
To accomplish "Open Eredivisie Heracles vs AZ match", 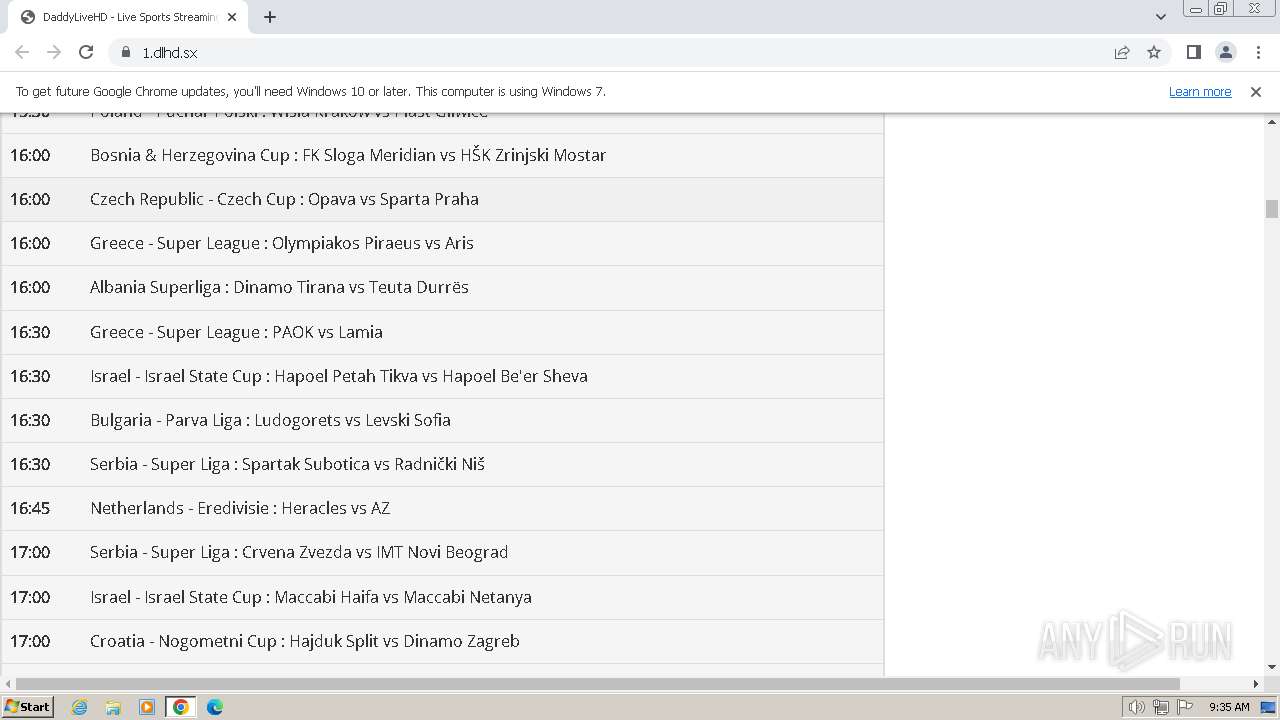I will 442,508.
